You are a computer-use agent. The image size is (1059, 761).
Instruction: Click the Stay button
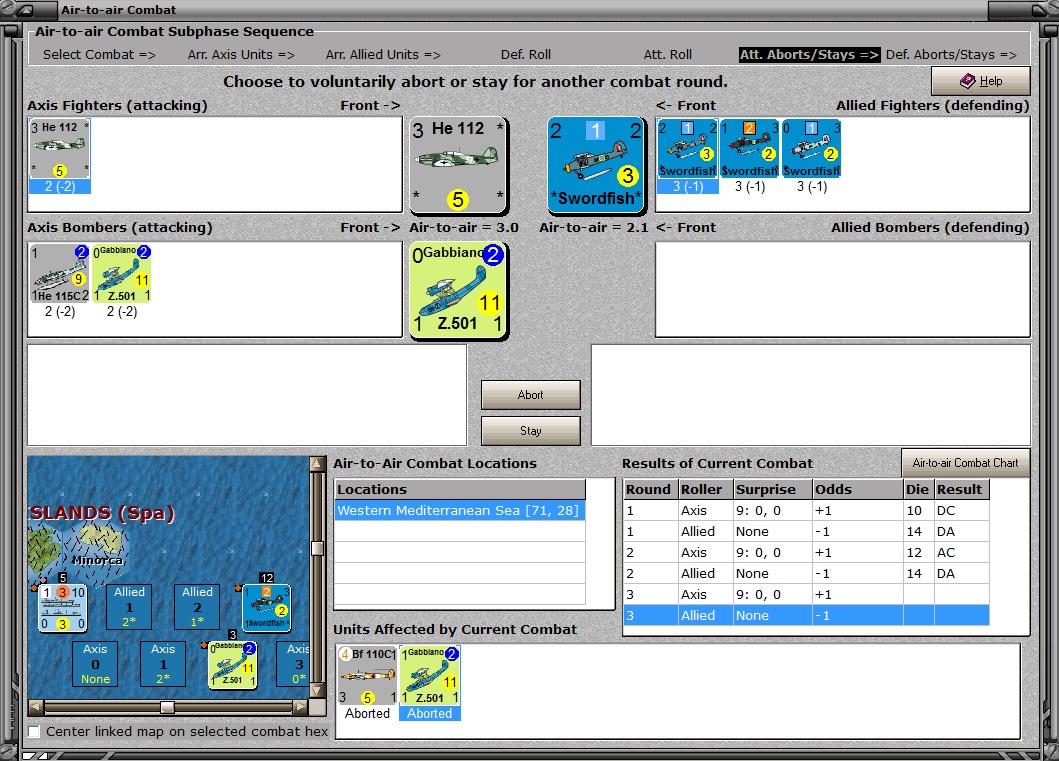(530, 431)
